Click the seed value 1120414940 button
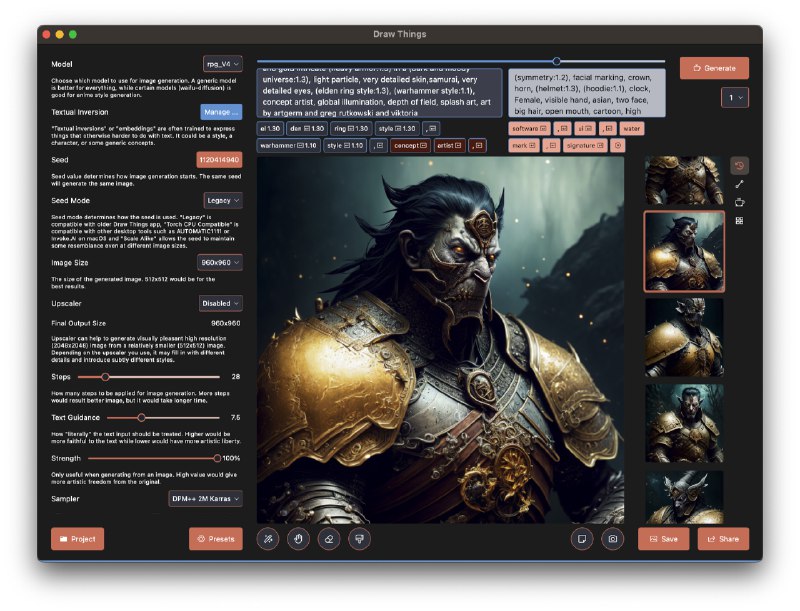Viewport: 800px width, 611px height. [x=219, y=160]
